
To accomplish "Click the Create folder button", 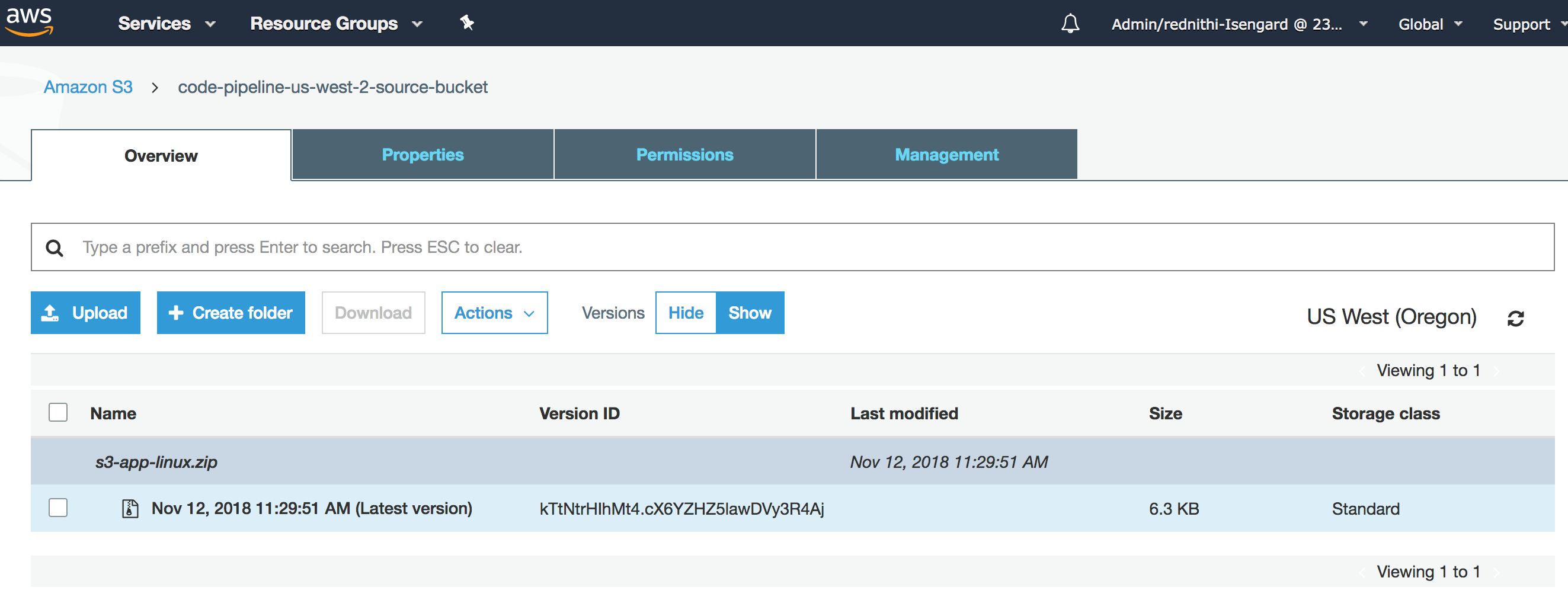I will click(x=231, y=313).
